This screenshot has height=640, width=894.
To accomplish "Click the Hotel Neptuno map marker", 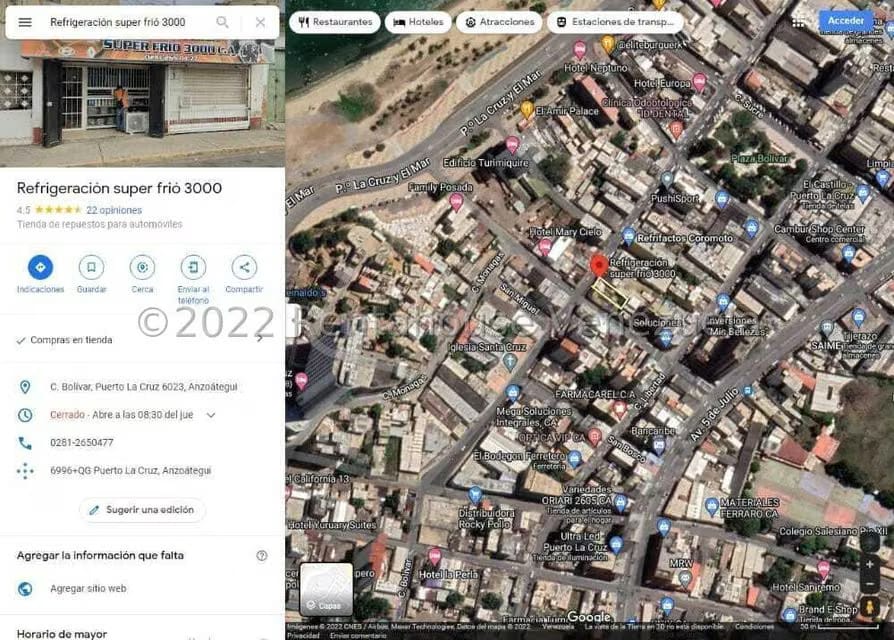I will coord(580,50).
